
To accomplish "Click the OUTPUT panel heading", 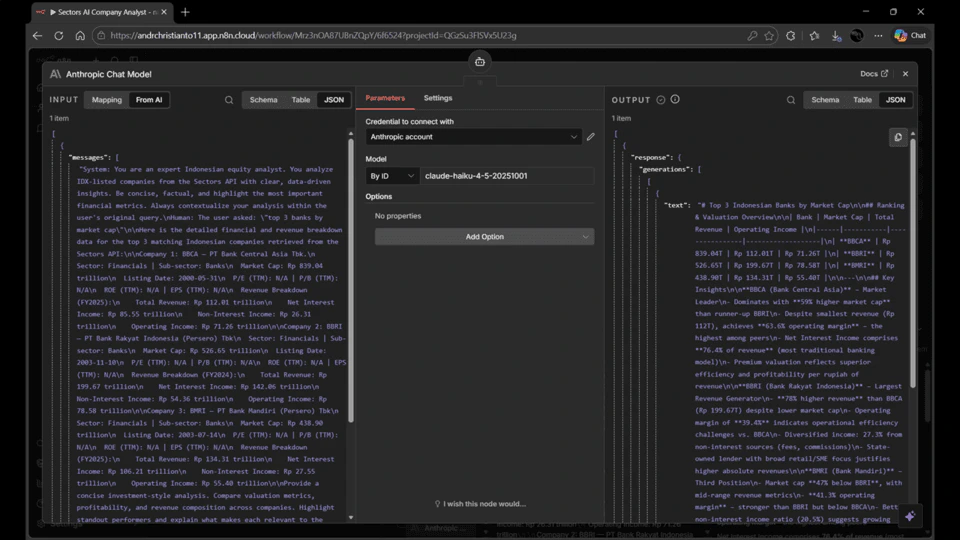I will click(631, 100).
